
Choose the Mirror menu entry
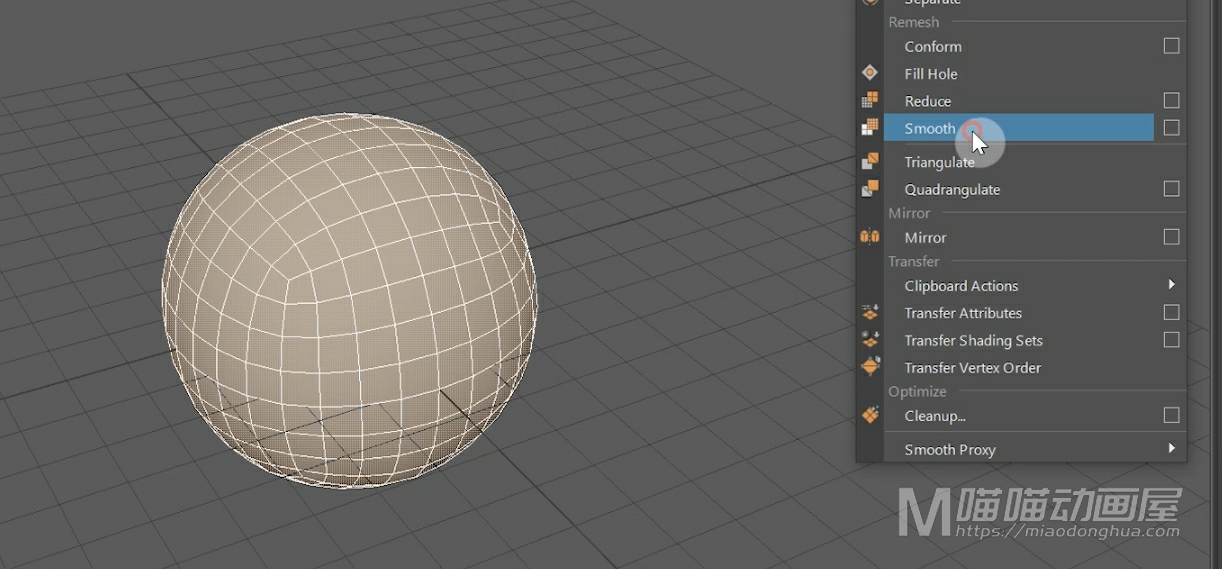coord(925,237)
